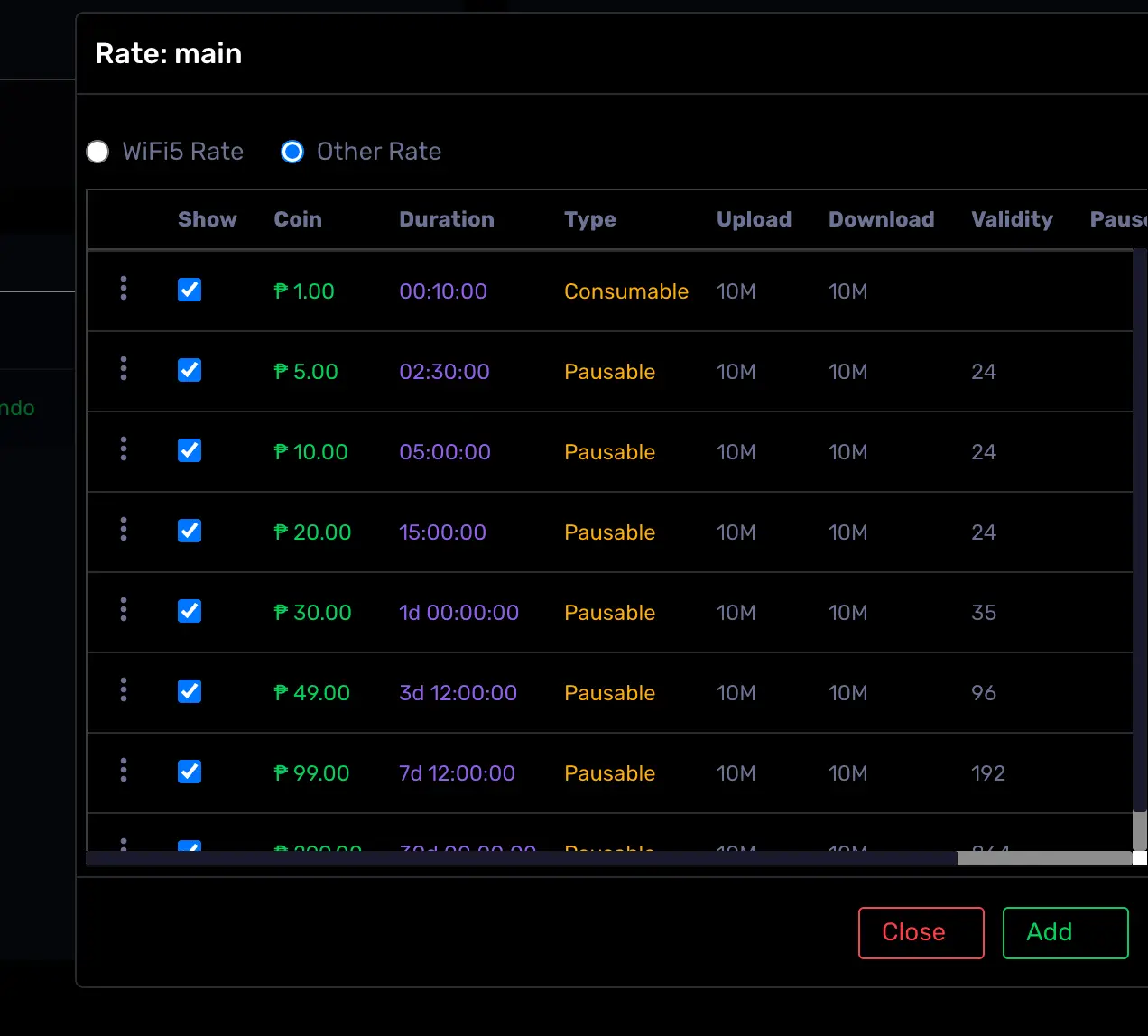Open the options menu for ₱1.00 rate row
Image resolution: width=1148 pixels, height=1036 pixels.
(x=124, y=288)
